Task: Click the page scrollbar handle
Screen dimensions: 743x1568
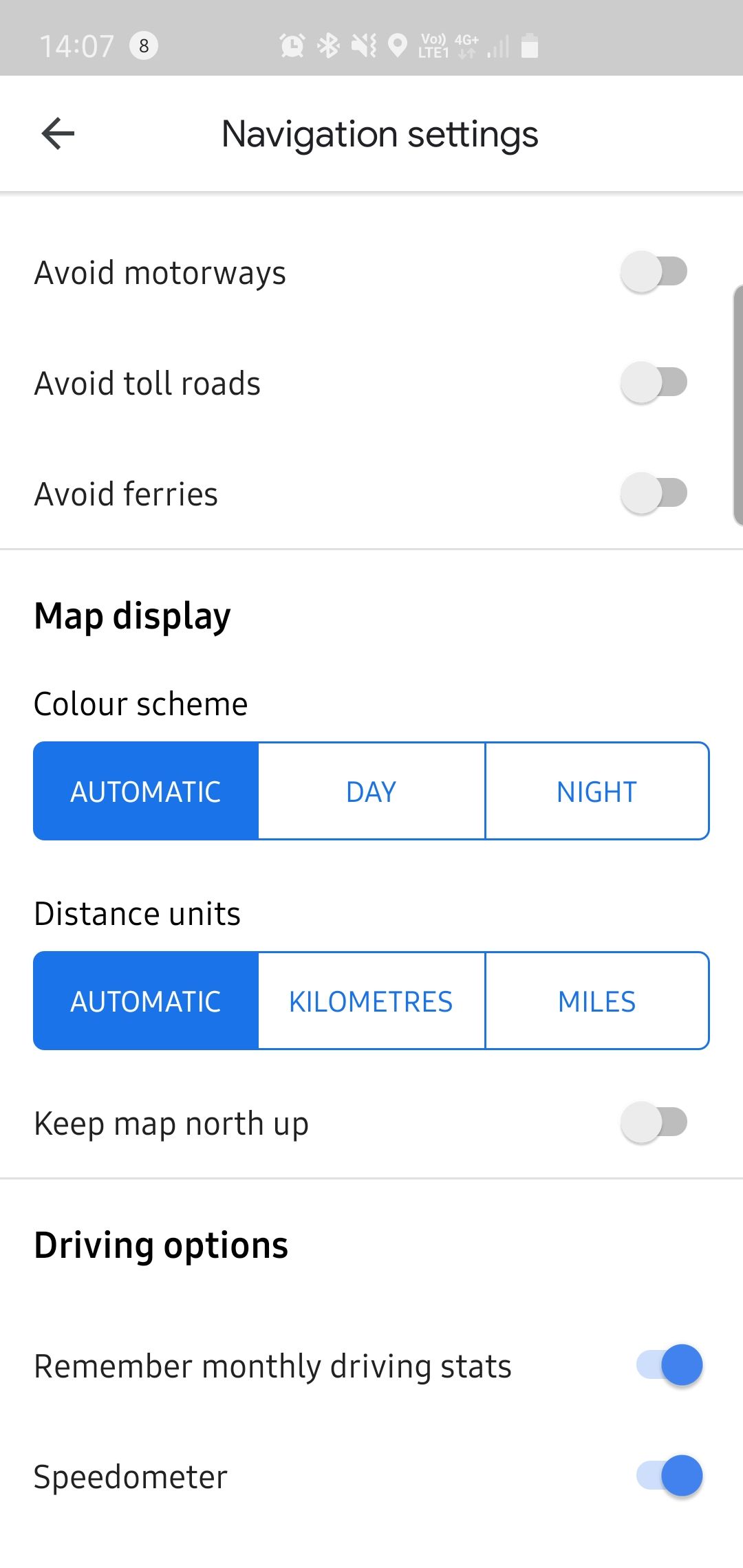Action: click(x=737, y=406)
